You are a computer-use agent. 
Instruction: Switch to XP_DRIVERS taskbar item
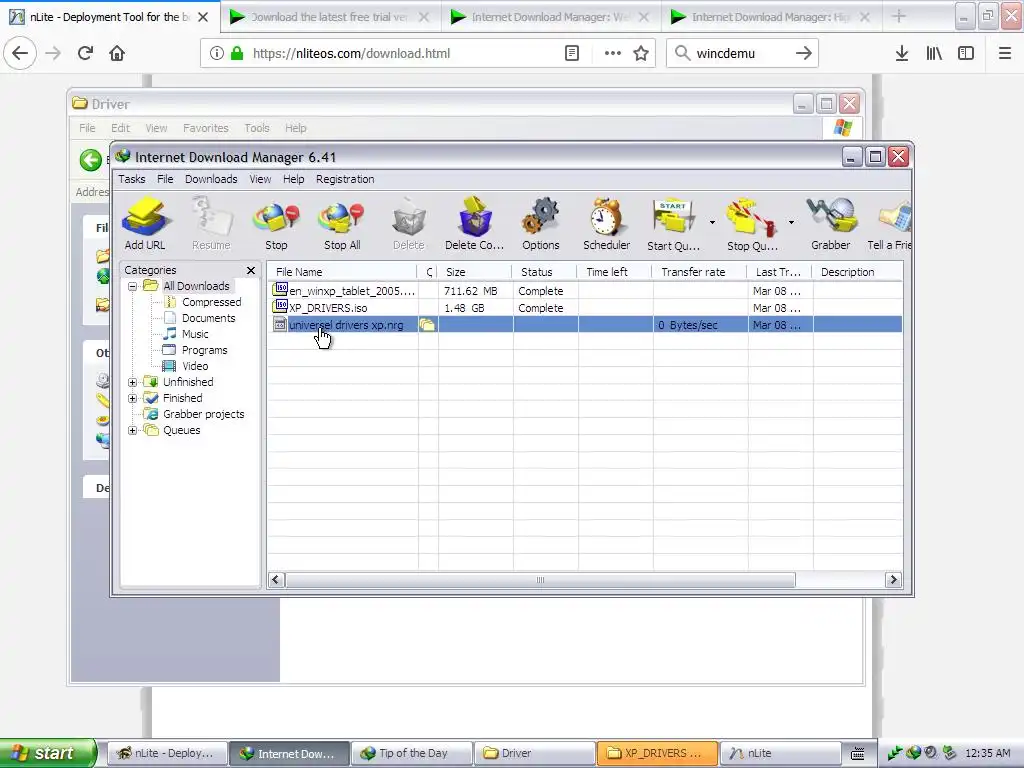(x=657, y=753)
